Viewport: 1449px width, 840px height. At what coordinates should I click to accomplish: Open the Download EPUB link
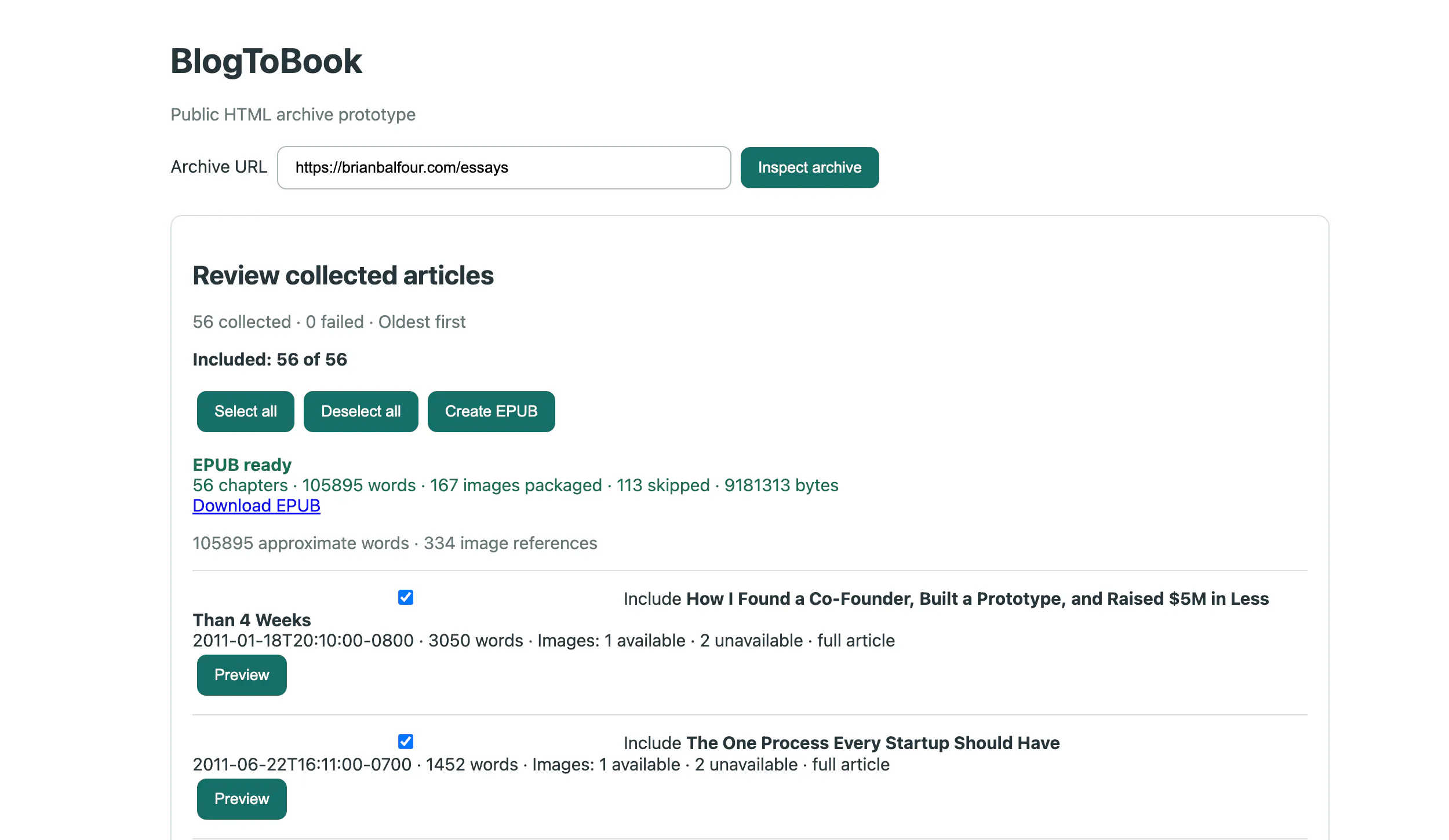pos(256,506)
